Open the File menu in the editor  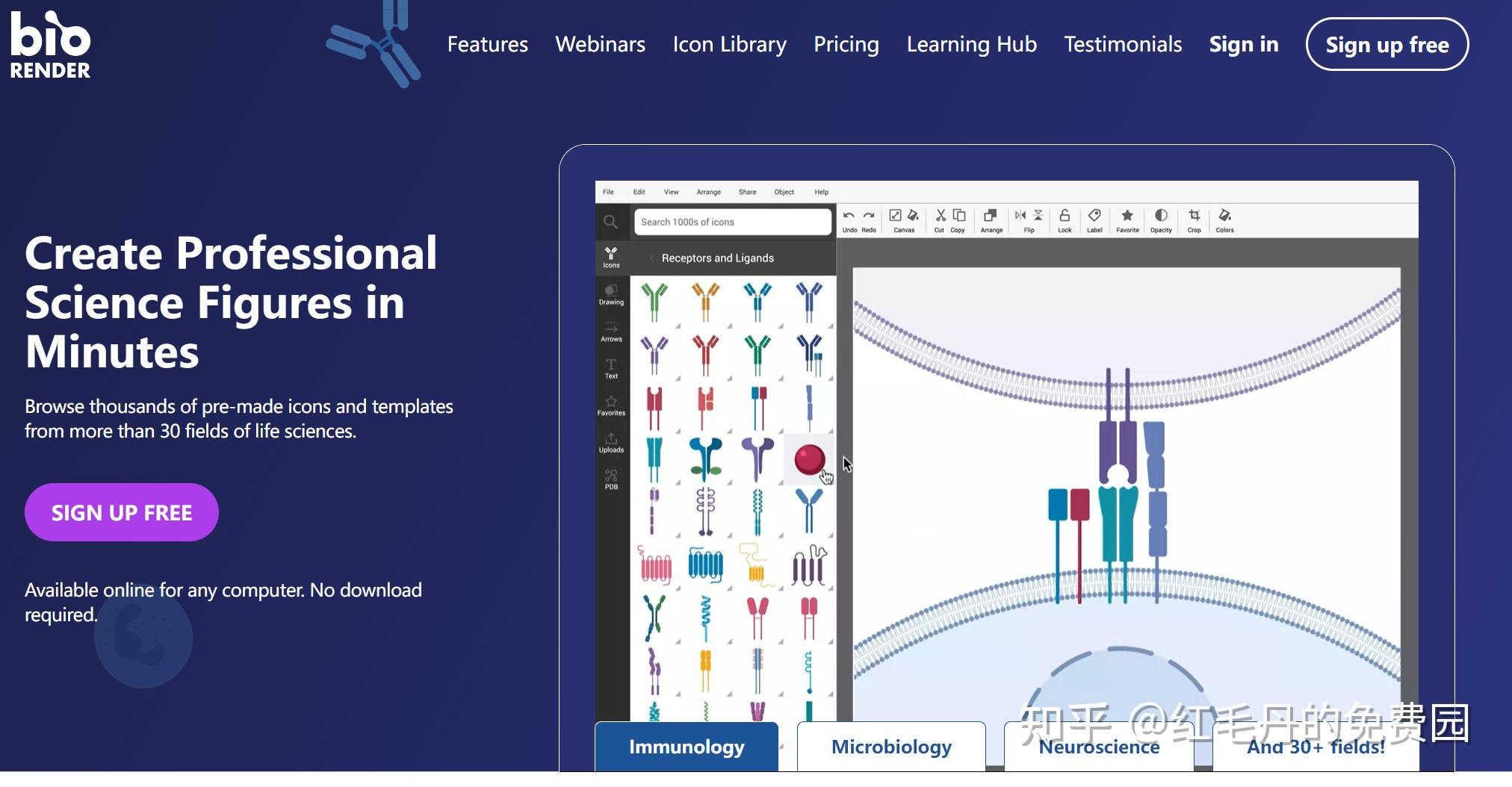[x=608, y=192]
